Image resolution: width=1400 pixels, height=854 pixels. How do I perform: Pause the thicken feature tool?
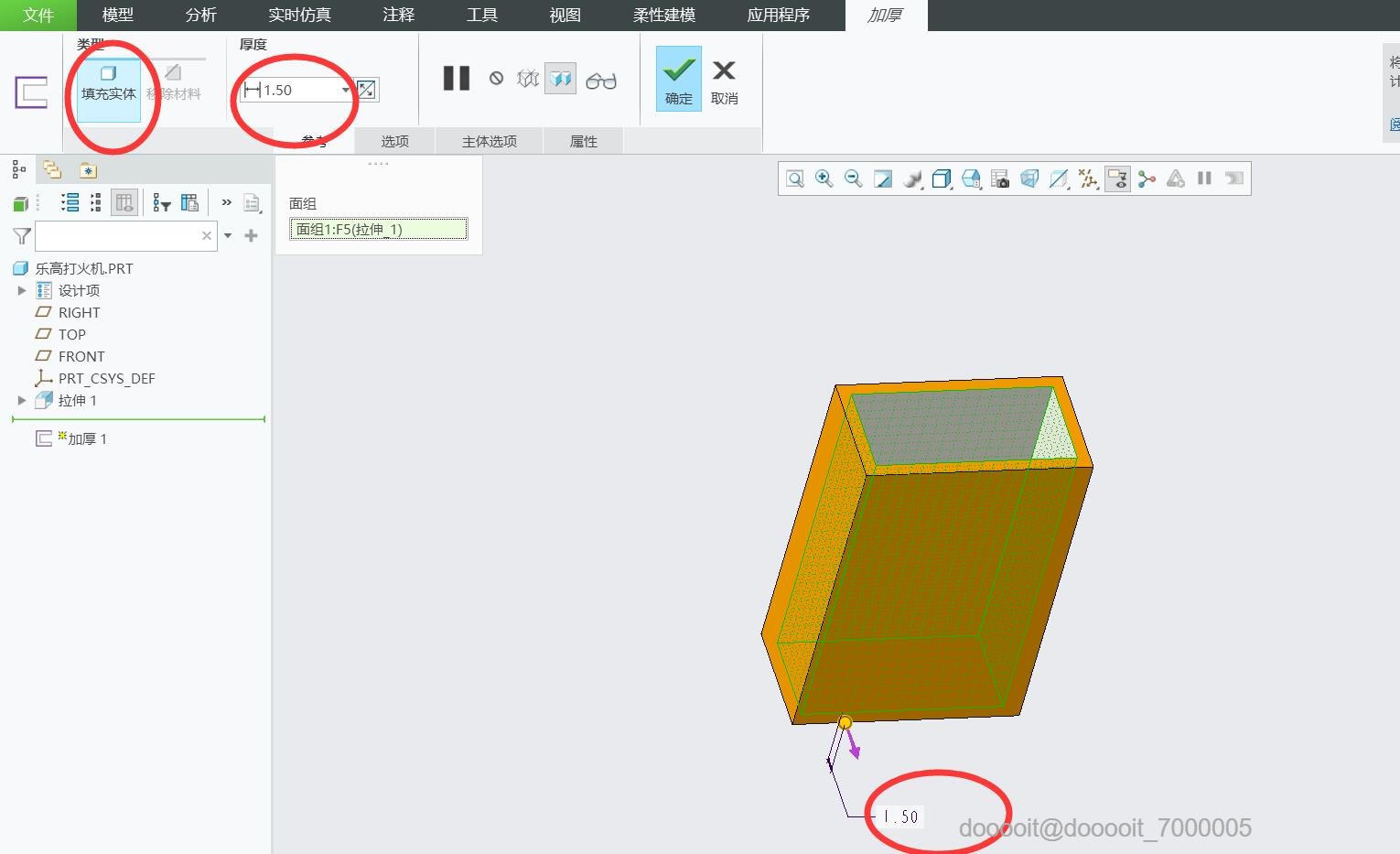coord(457,79)
